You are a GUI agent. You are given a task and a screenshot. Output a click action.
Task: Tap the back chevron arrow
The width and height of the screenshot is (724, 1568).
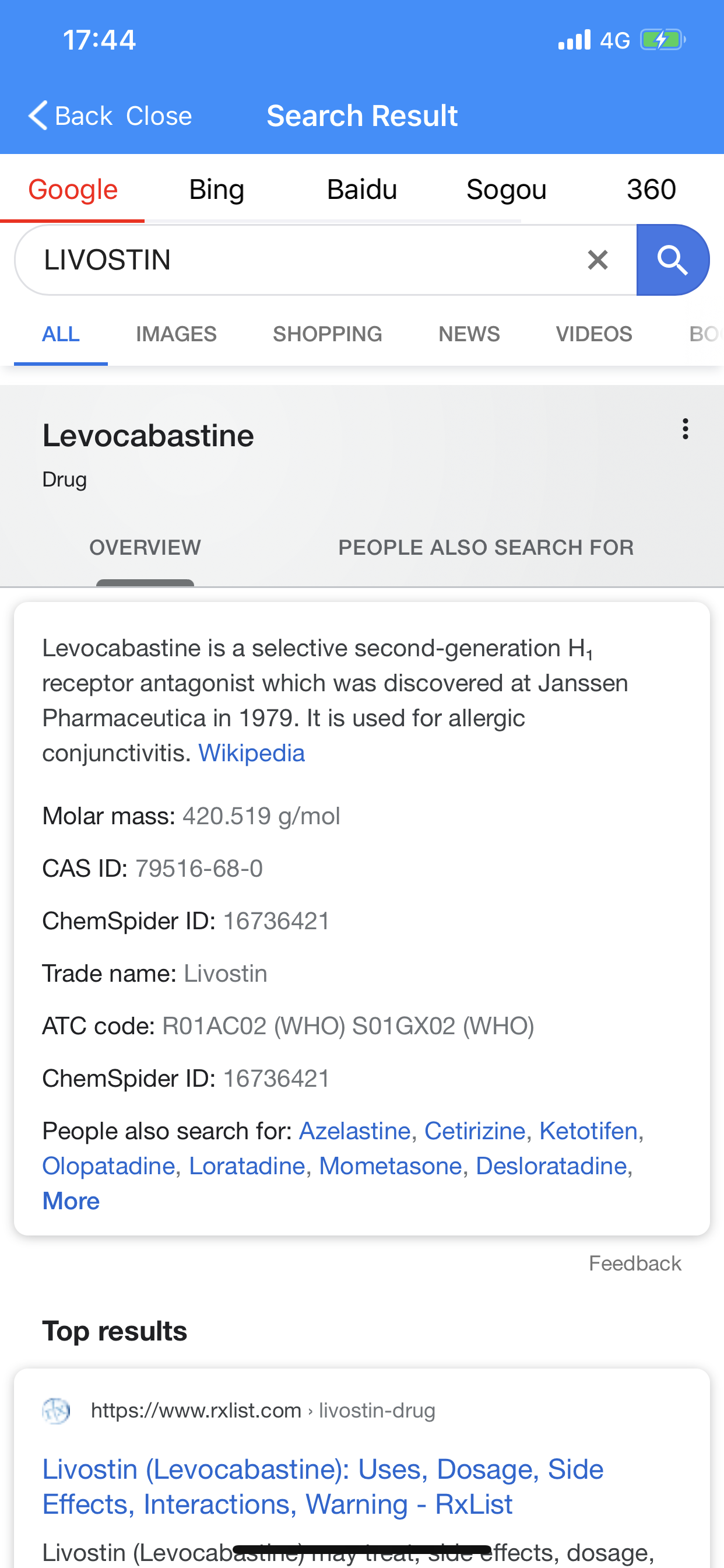tap(38, 116)
